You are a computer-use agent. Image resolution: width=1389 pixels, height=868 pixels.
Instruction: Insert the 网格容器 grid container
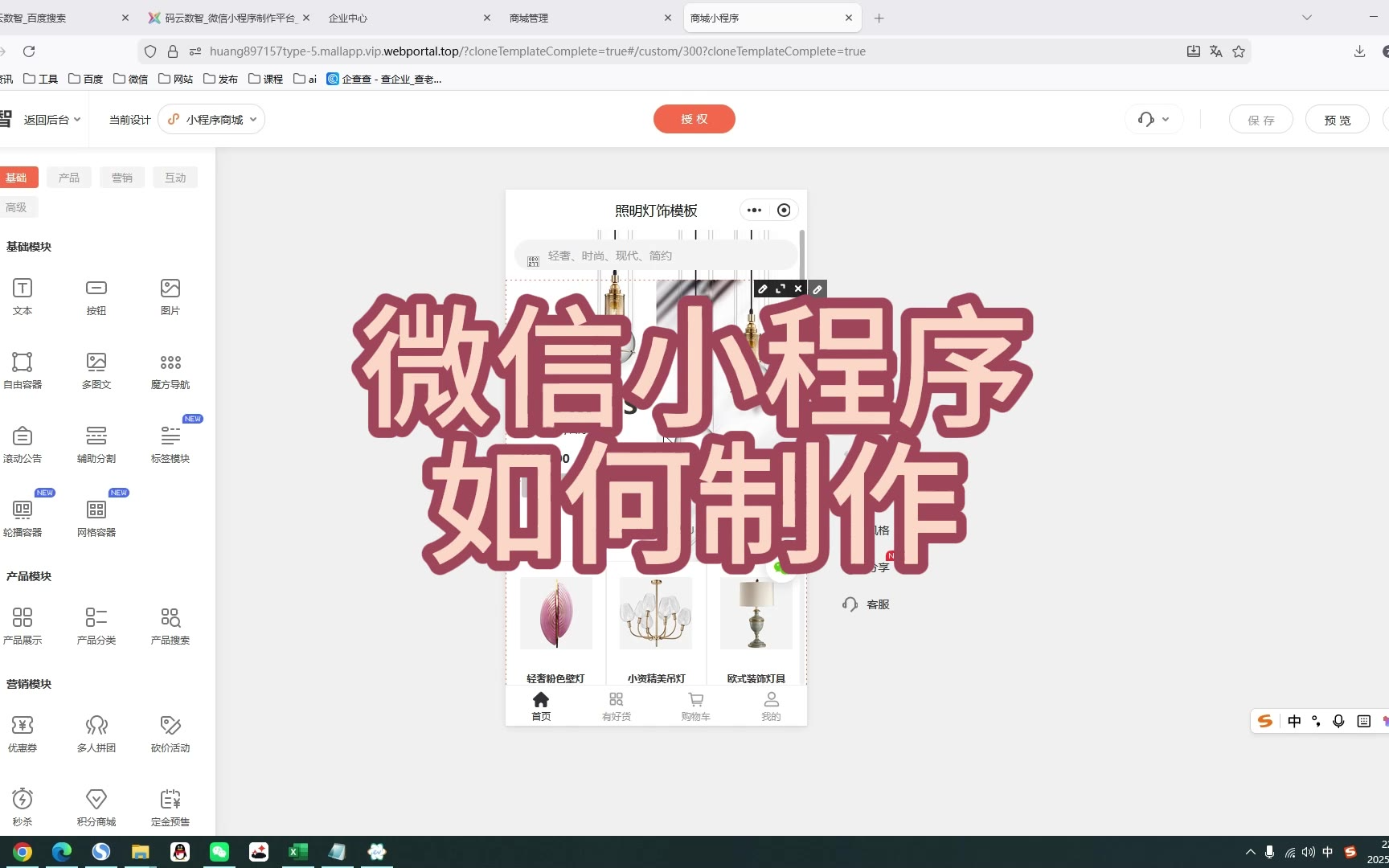click(96, 518)
